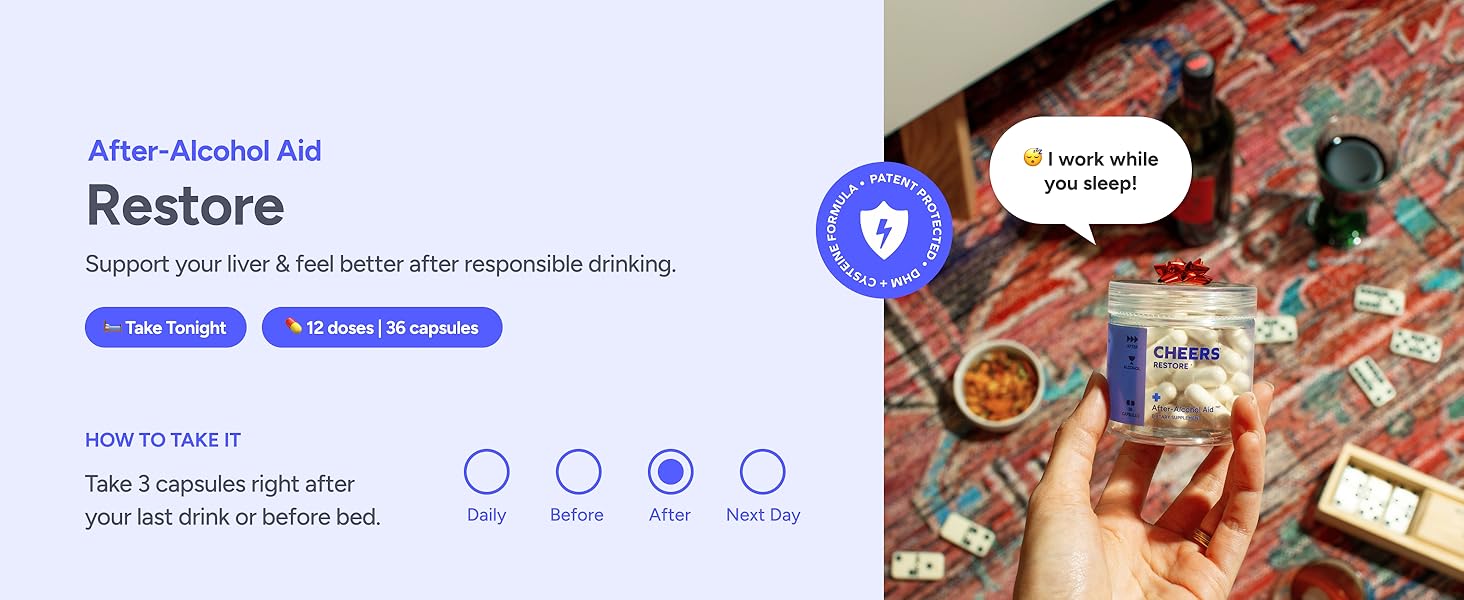Click the CHEERS logo on the jar
Viewport: 1464px width, 600px height.
(1186, 353)
